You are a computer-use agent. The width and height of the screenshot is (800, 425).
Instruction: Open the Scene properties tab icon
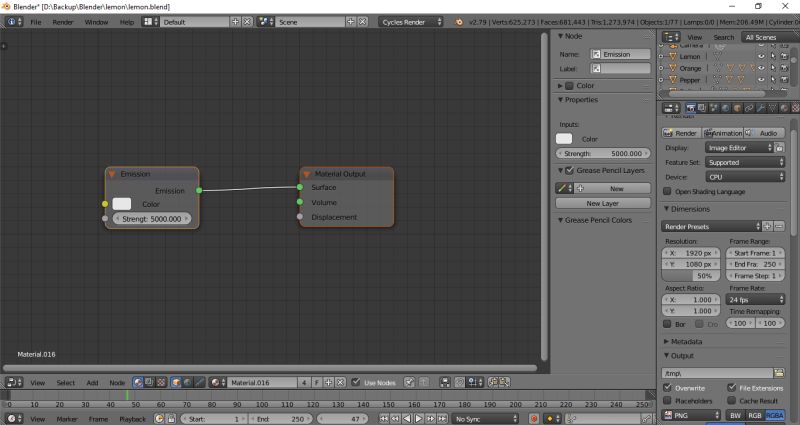(714, 108)
